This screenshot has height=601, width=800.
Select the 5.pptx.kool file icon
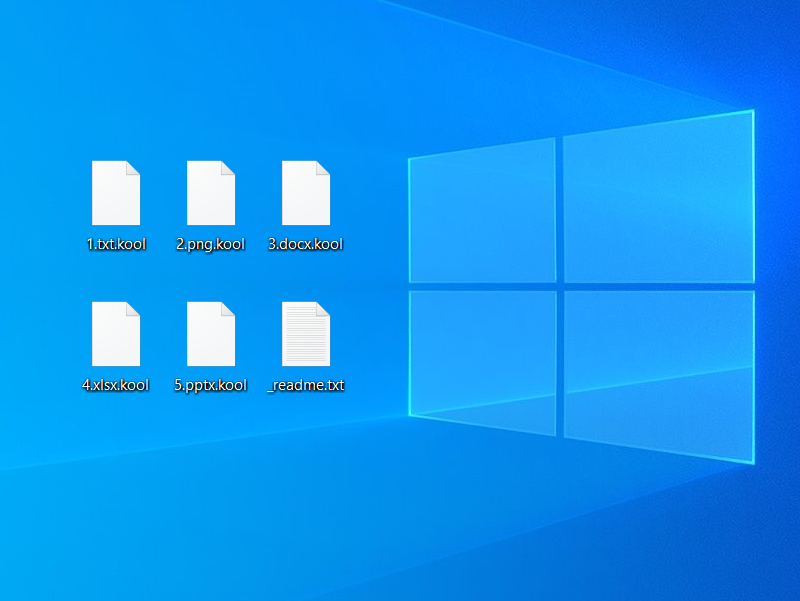tap(211, 334)
